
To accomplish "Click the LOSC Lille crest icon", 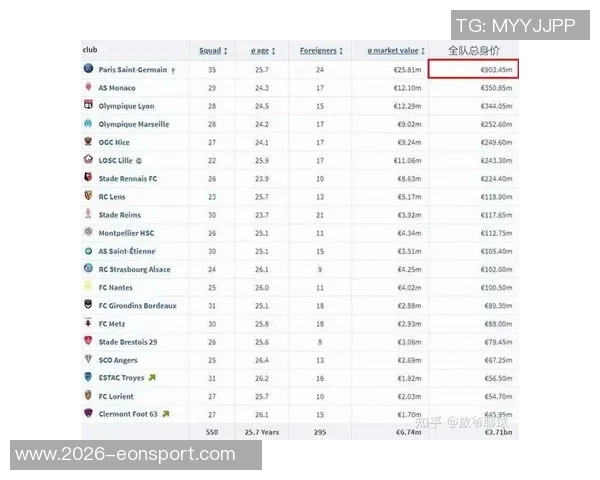I will (89, 160).
